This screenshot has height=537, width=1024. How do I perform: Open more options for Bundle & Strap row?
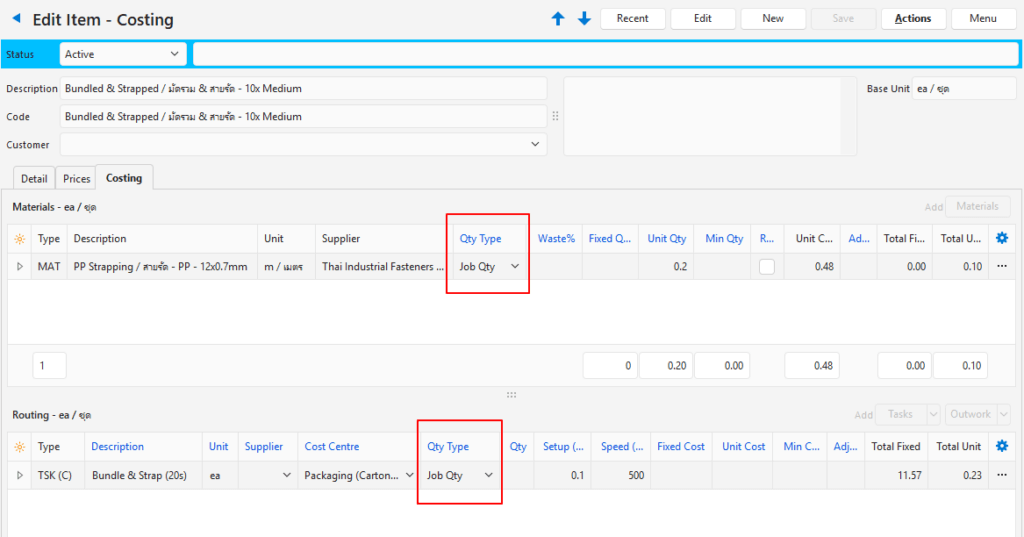pos(1002,475)
